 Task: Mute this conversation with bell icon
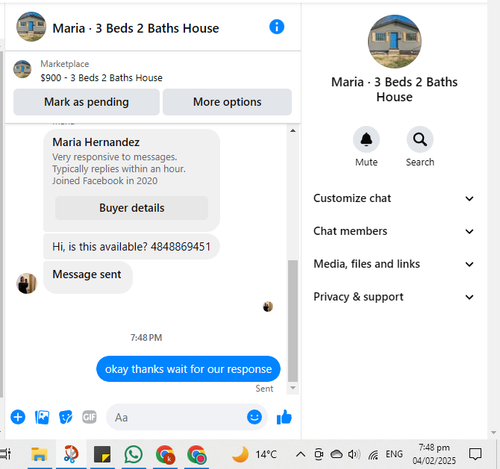coord(366,139)
